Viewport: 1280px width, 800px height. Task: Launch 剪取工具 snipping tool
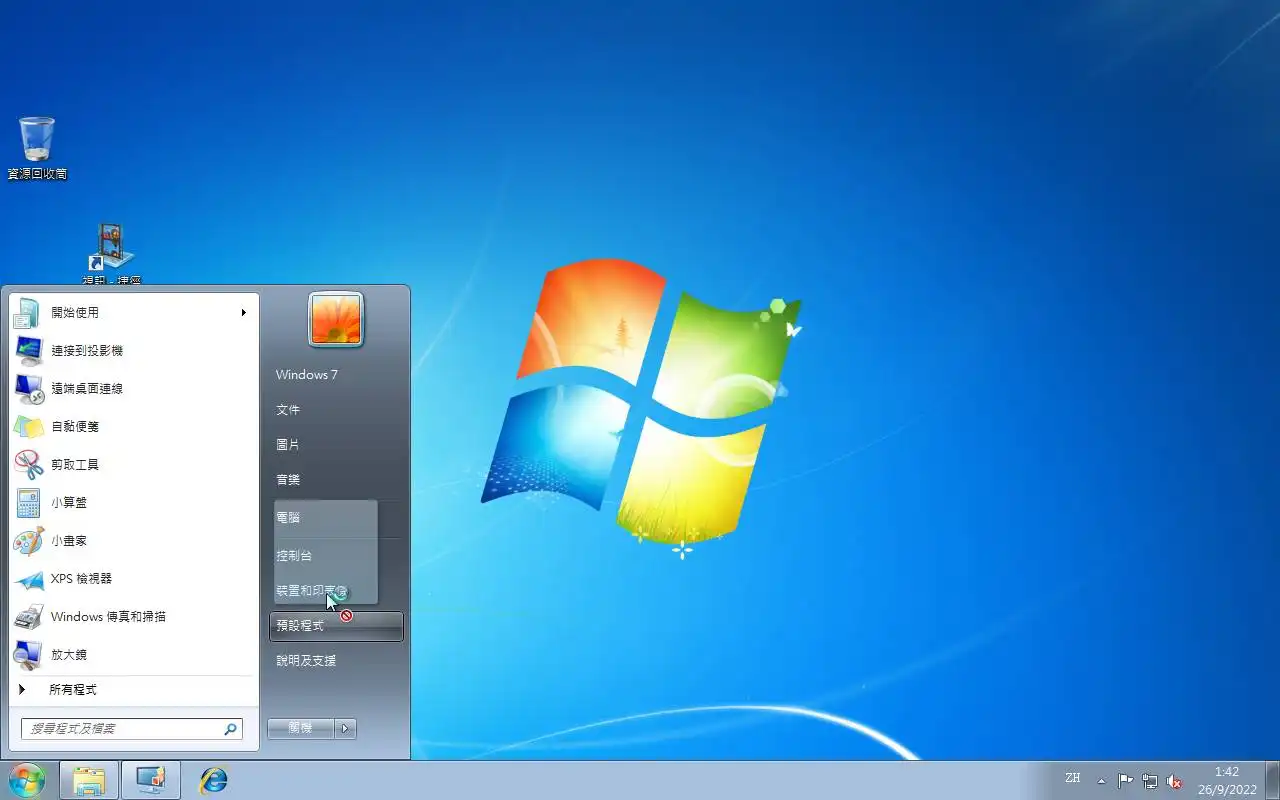134,464
